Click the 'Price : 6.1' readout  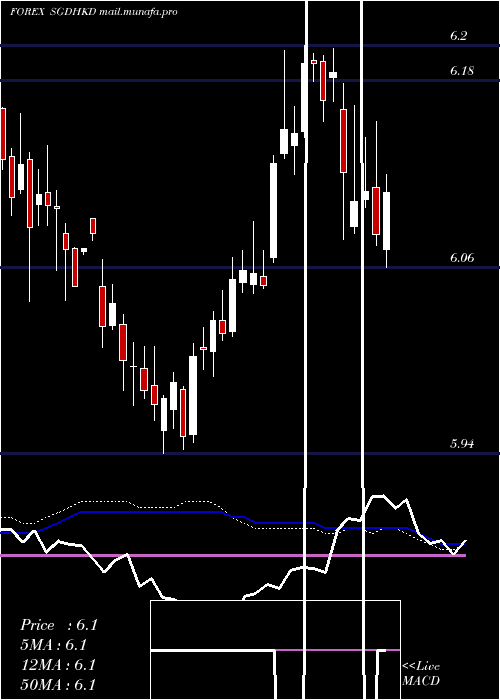point(58,625)
